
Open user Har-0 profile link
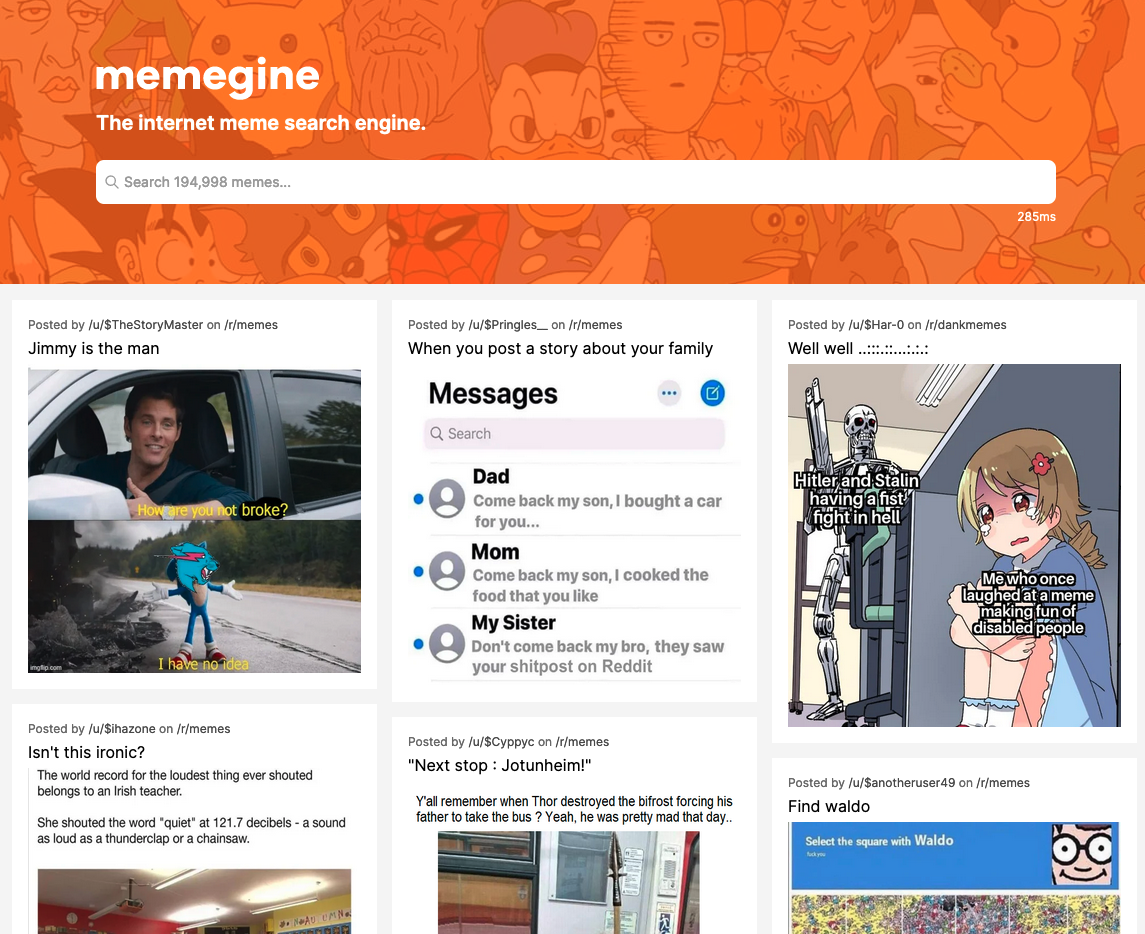pyautogui.click(x=876, y=325)
